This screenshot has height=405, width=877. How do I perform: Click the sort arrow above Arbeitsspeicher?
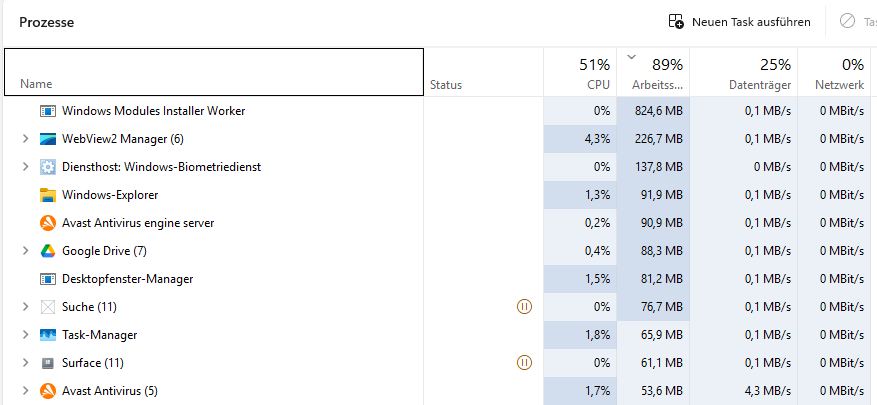point(631,57)
